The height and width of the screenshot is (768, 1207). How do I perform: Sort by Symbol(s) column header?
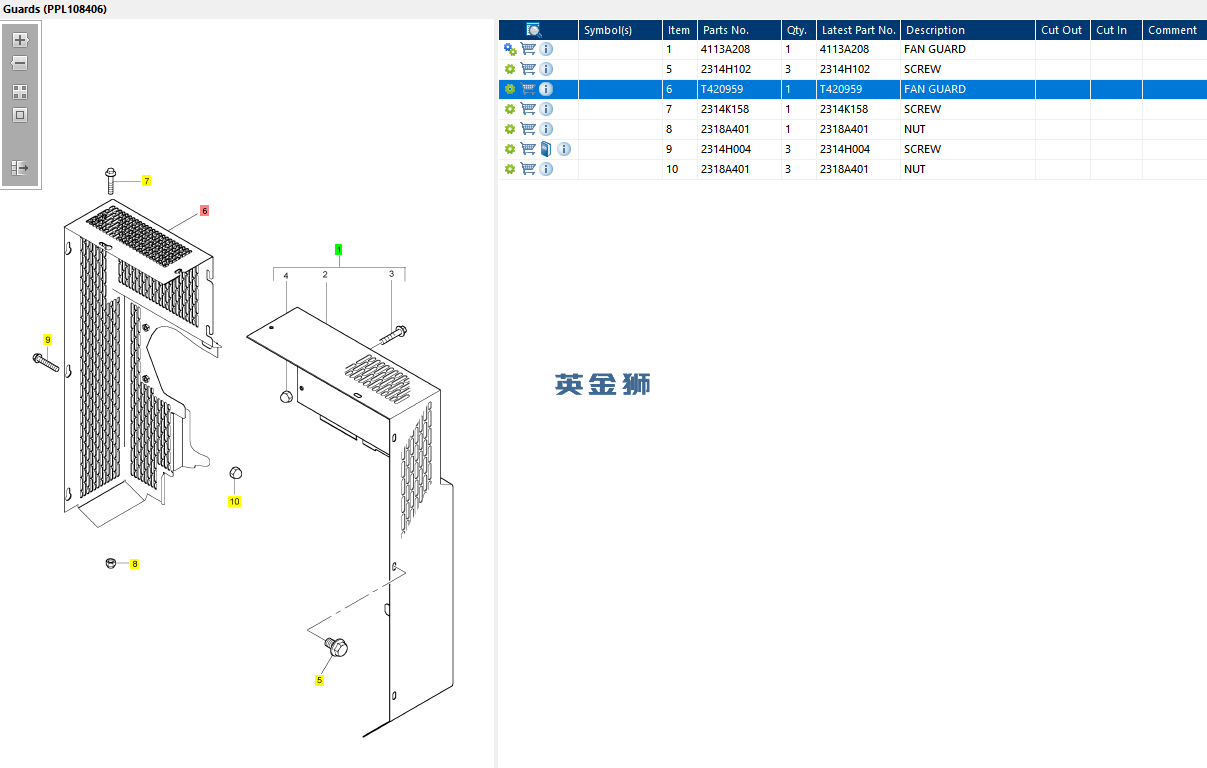[x=620, y=30]
